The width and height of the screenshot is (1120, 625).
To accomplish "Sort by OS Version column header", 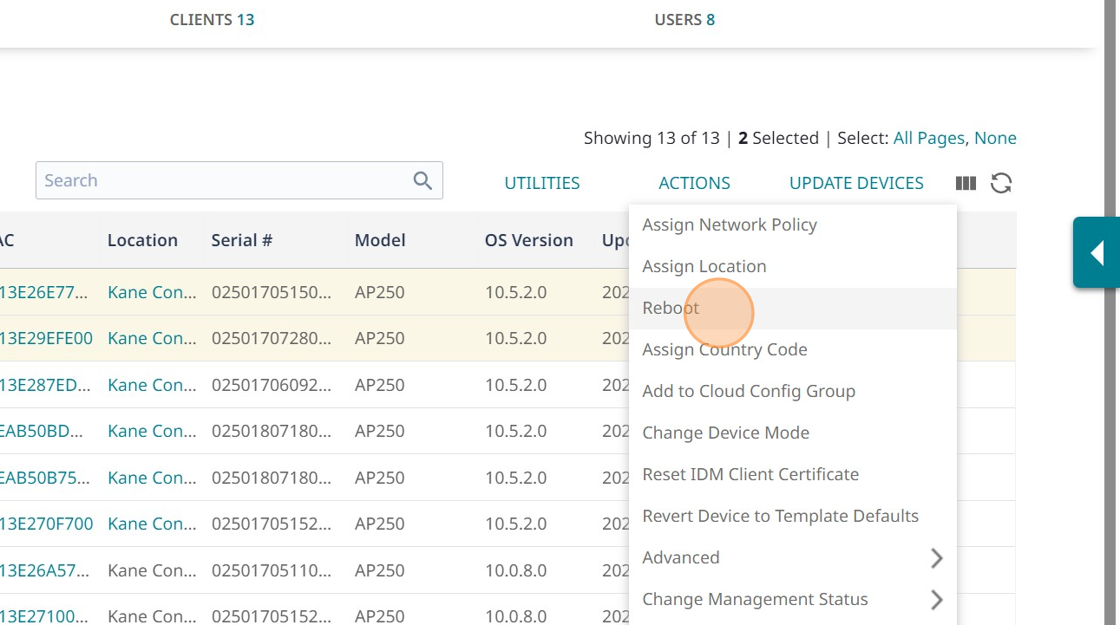I will pos(529,241).
